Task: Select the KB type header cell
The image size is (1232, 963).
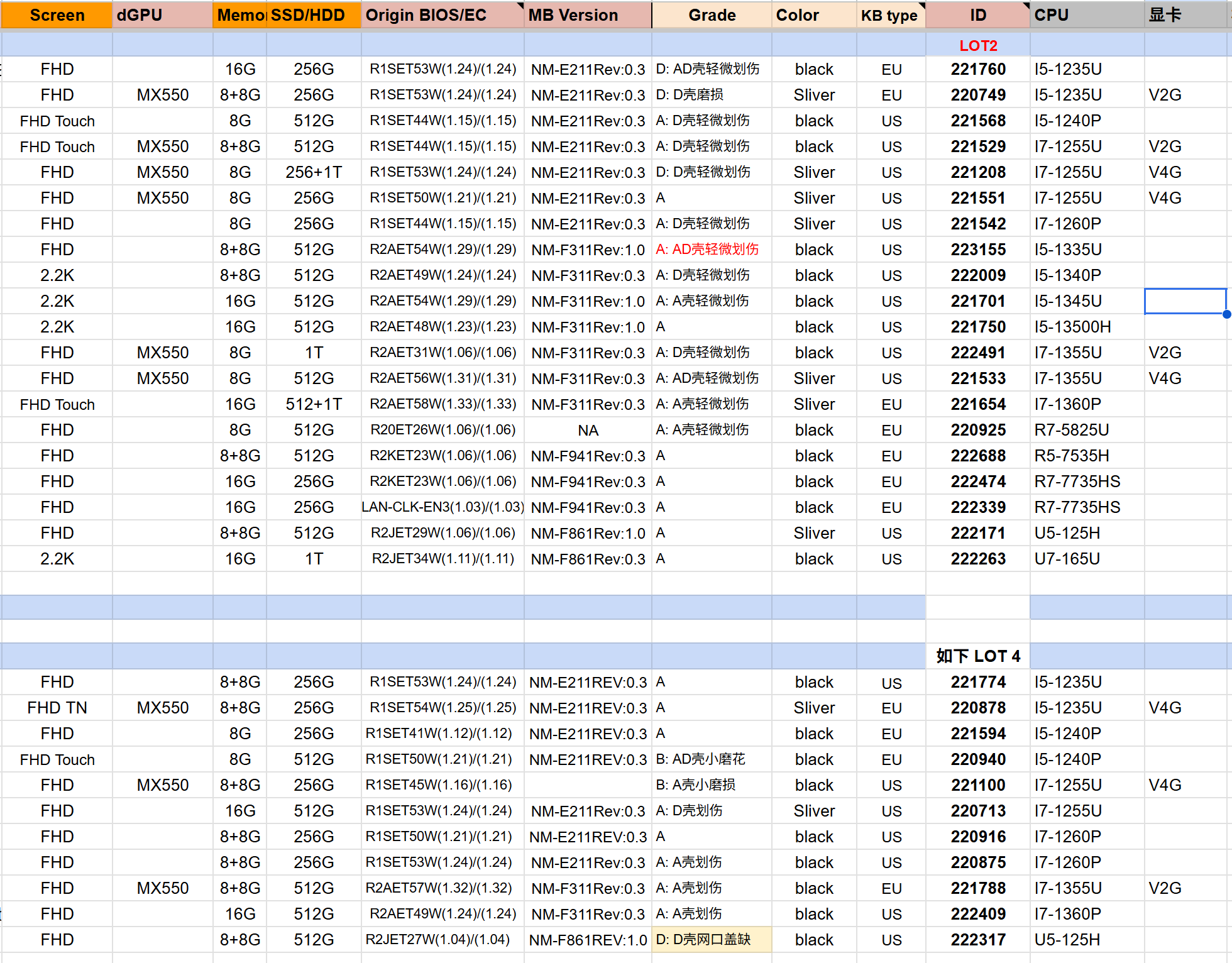Action: coord(891,15)
